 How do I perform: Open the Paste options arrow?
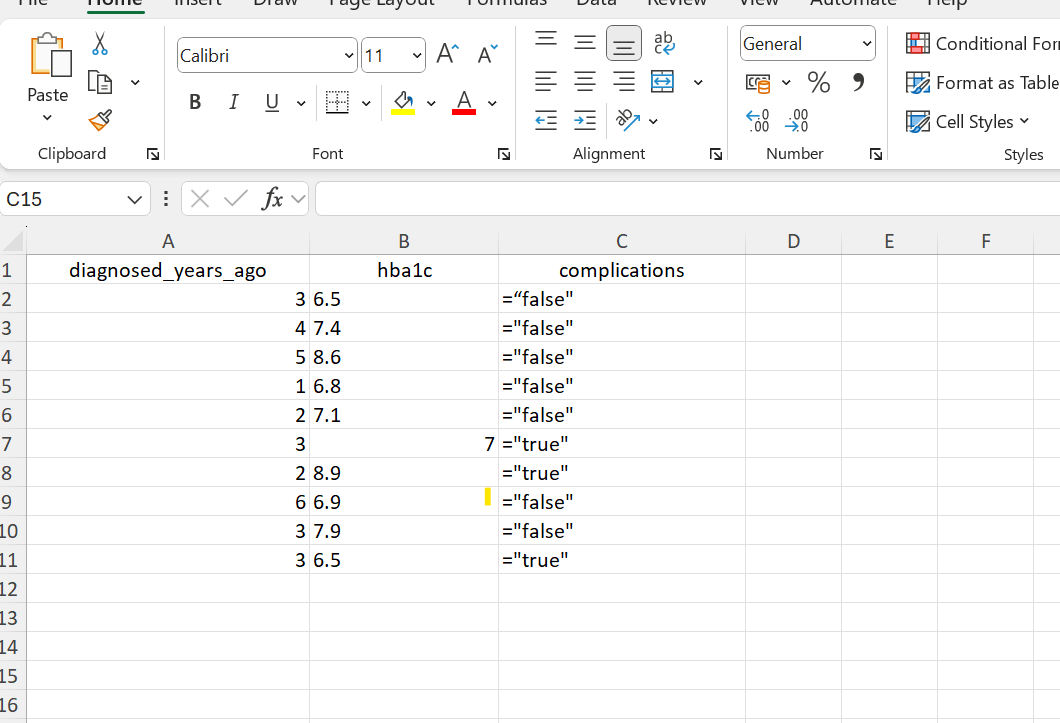47,118
